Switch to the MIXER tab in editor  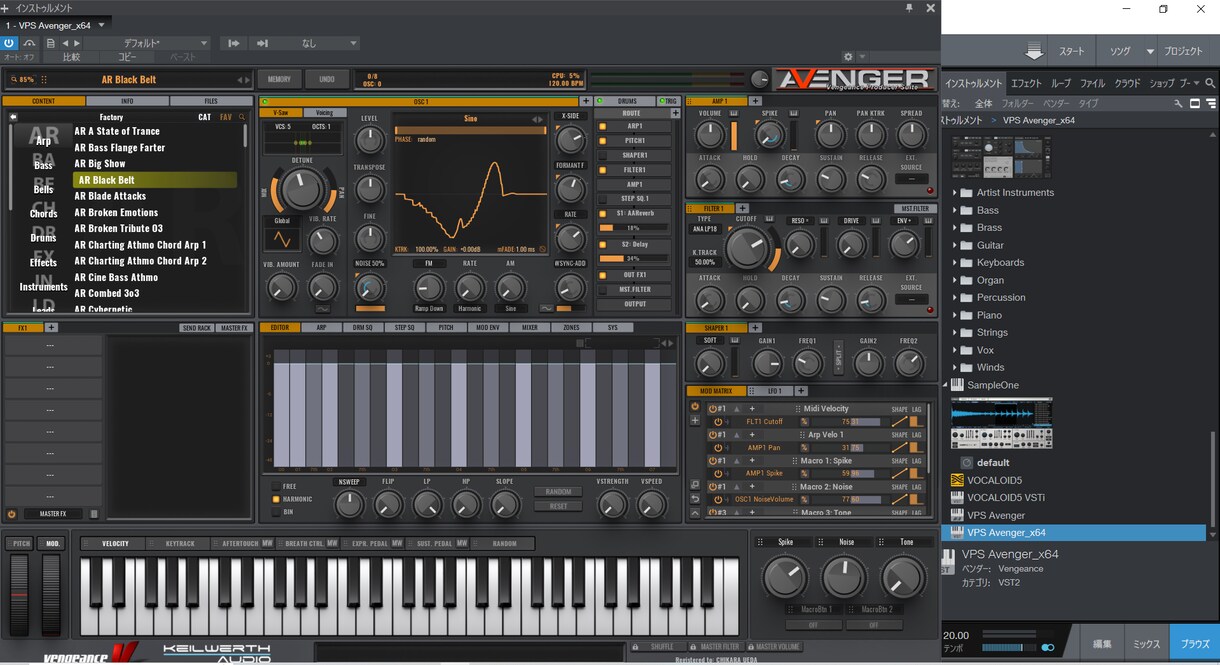click(529, 327)
